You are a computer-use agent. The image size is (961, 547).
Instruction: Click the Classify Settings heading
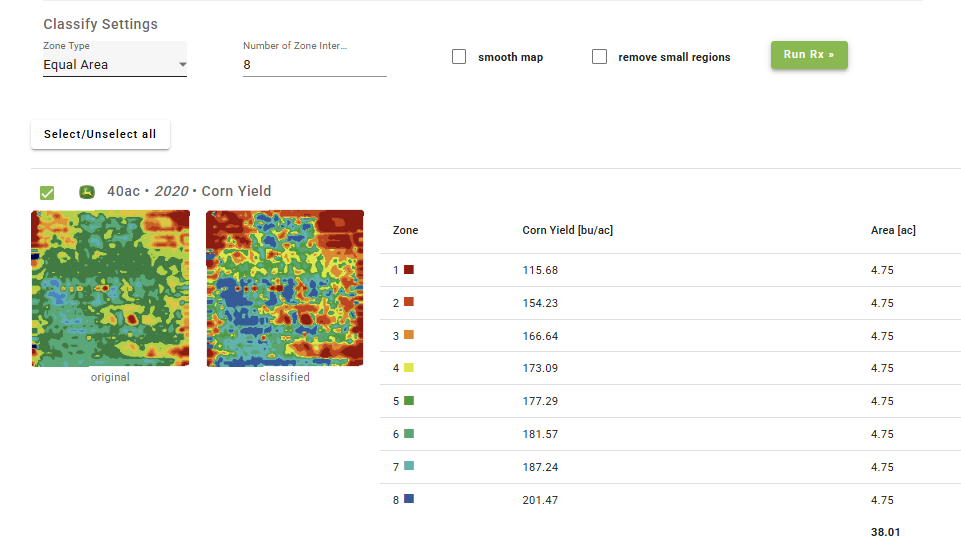(x=101, y=24)
